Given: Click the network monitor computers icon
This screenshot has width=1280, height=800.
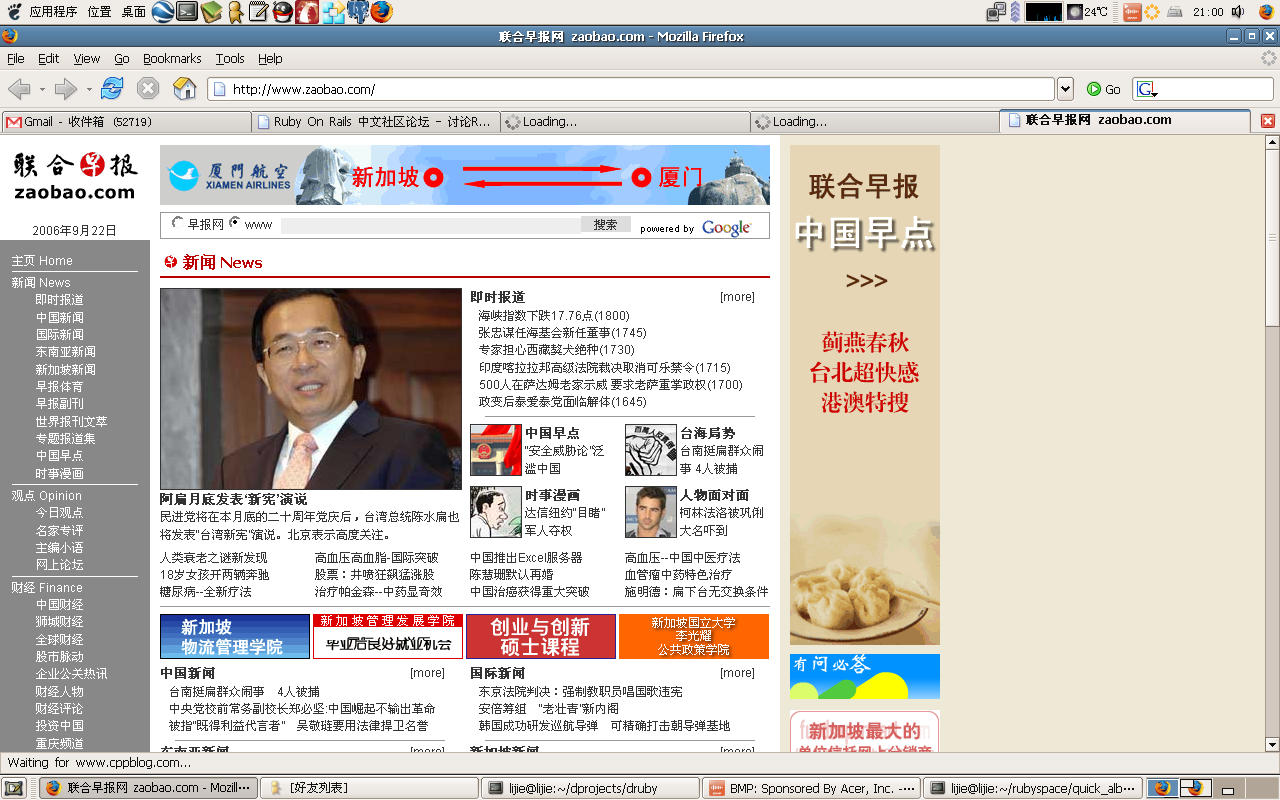Looking at the screenshot, I should [996, 12].
